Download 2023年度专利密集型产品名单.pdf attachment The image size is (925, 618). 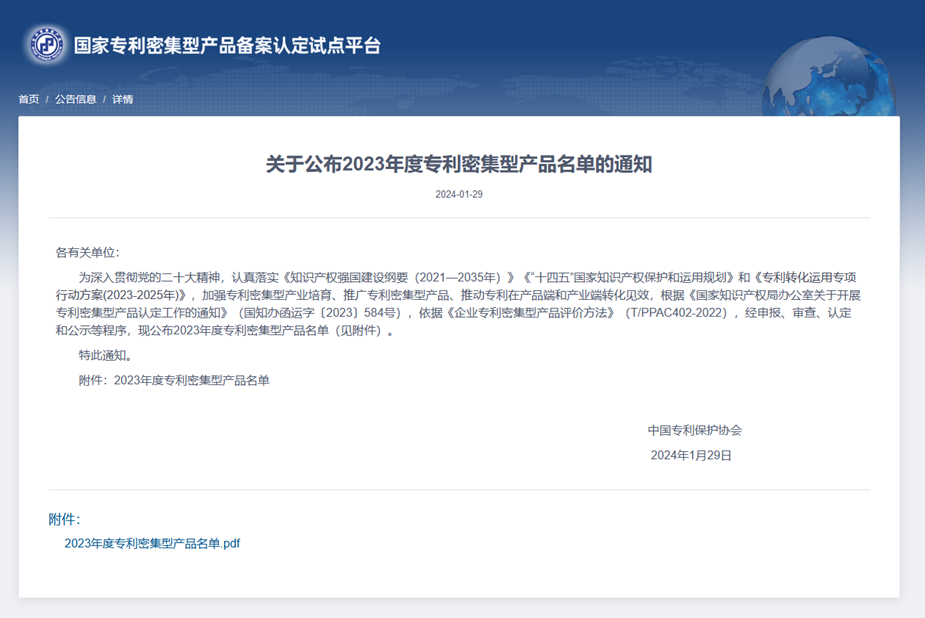(x=152, y=544)
